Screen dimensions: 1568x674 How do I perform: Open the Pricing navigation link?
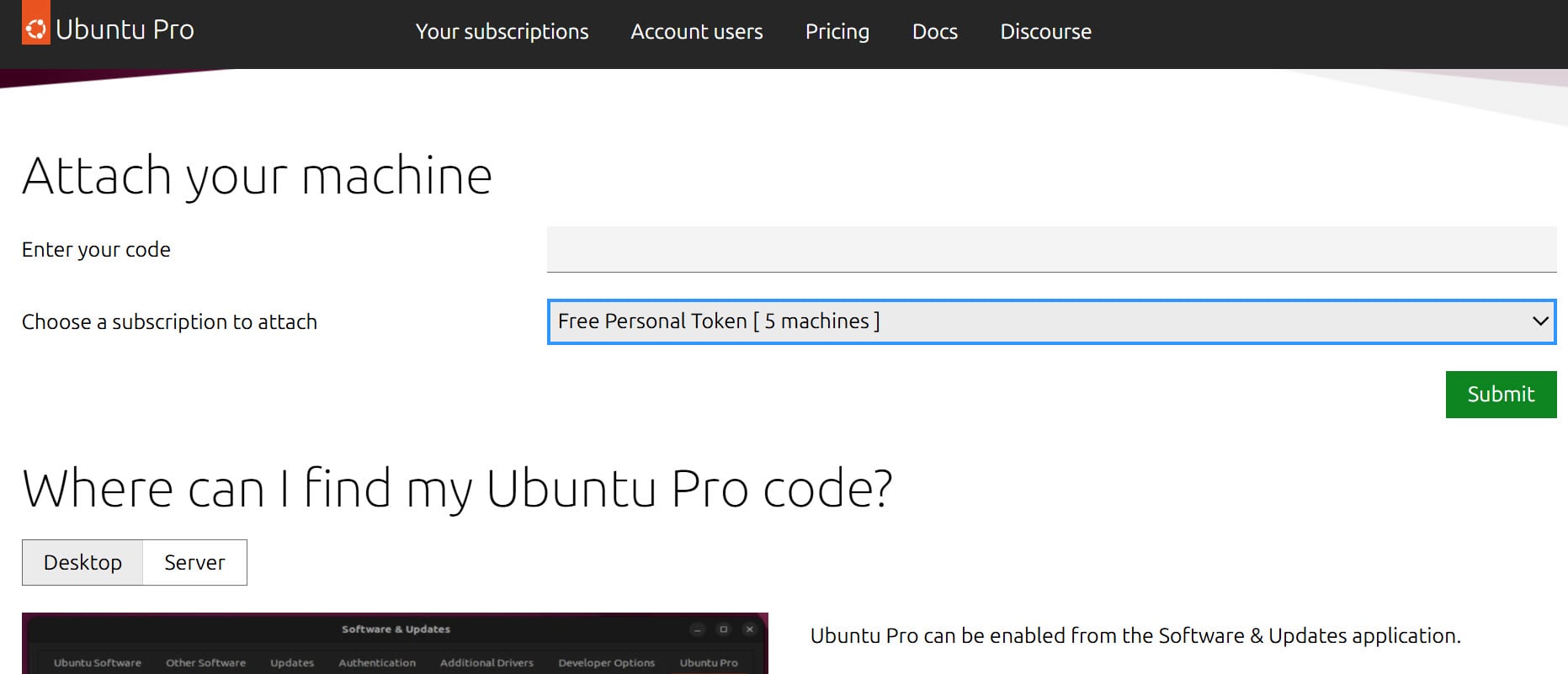(x=837, y=32)
